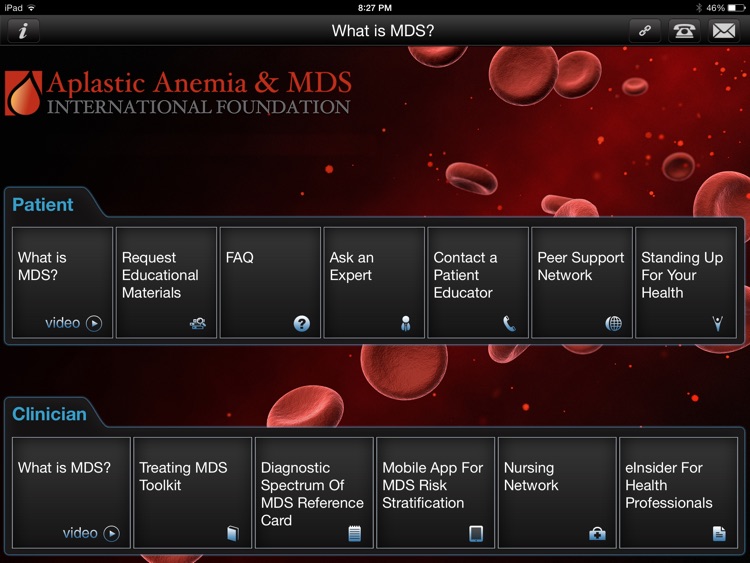The height and width of the screenshot is (563, 750).
Task: Tap the 8:27 PM clock
Action: click(375, 8)
